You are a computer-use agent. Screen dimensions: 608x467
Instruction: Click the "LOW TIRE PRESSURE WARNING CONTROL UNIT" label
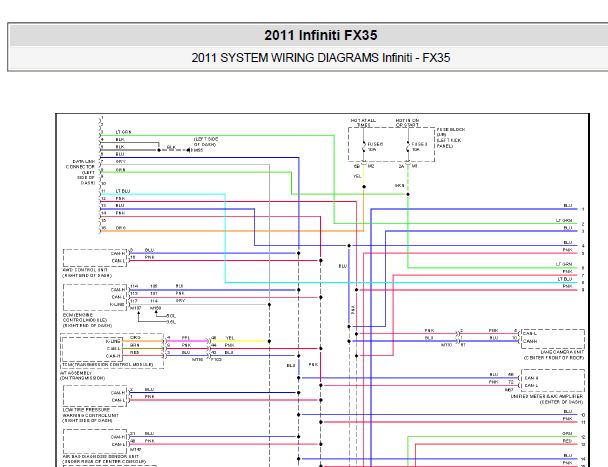point(91,413)
